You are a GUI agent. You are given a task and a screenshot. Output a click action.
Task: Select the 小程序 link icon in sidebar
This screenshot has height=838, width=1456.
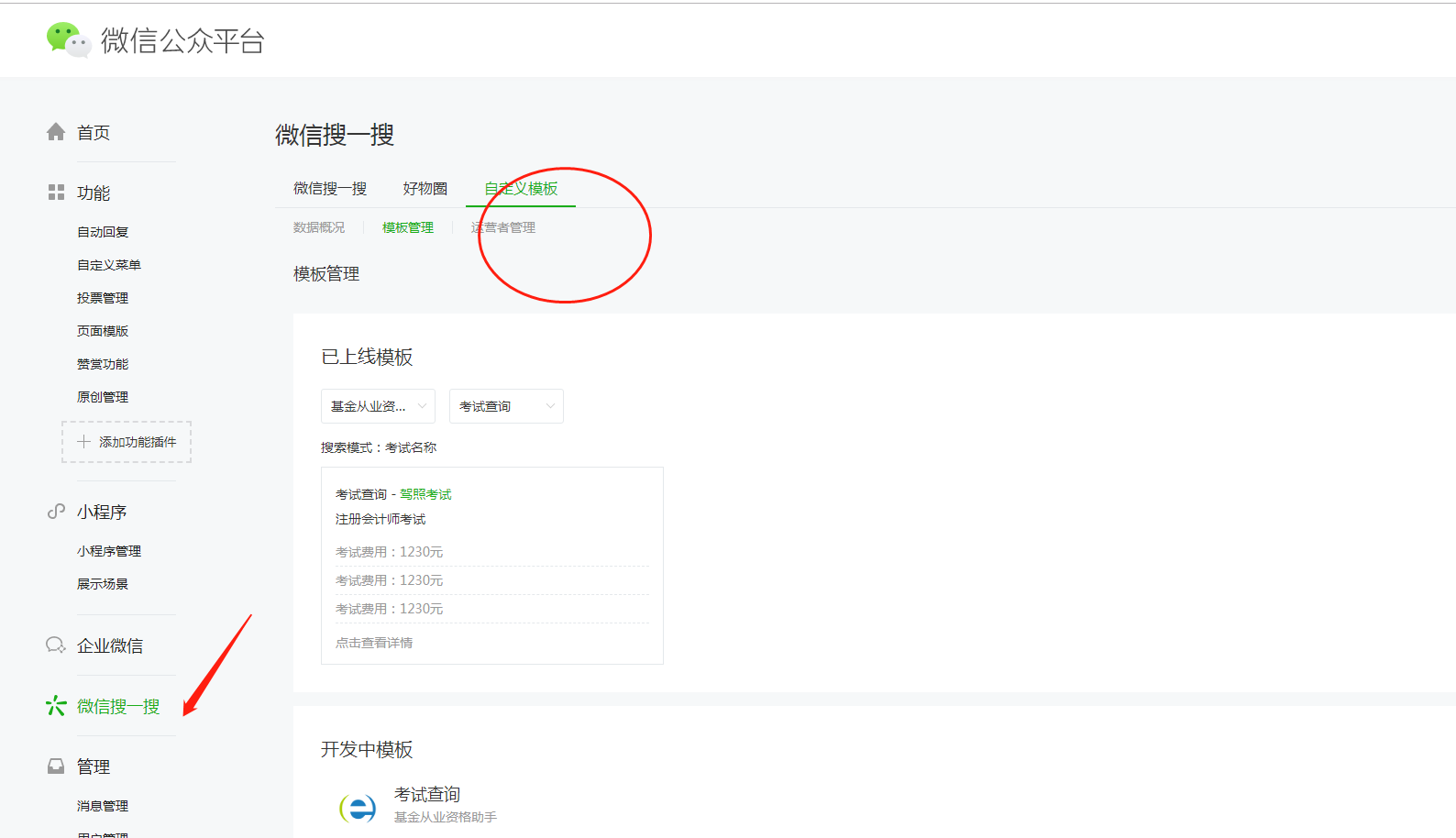(56, 511)
